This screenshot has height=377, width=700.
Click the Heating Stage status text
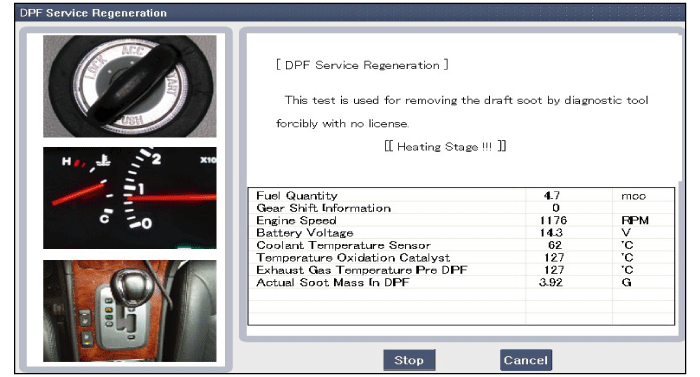(x=445, y=147)
